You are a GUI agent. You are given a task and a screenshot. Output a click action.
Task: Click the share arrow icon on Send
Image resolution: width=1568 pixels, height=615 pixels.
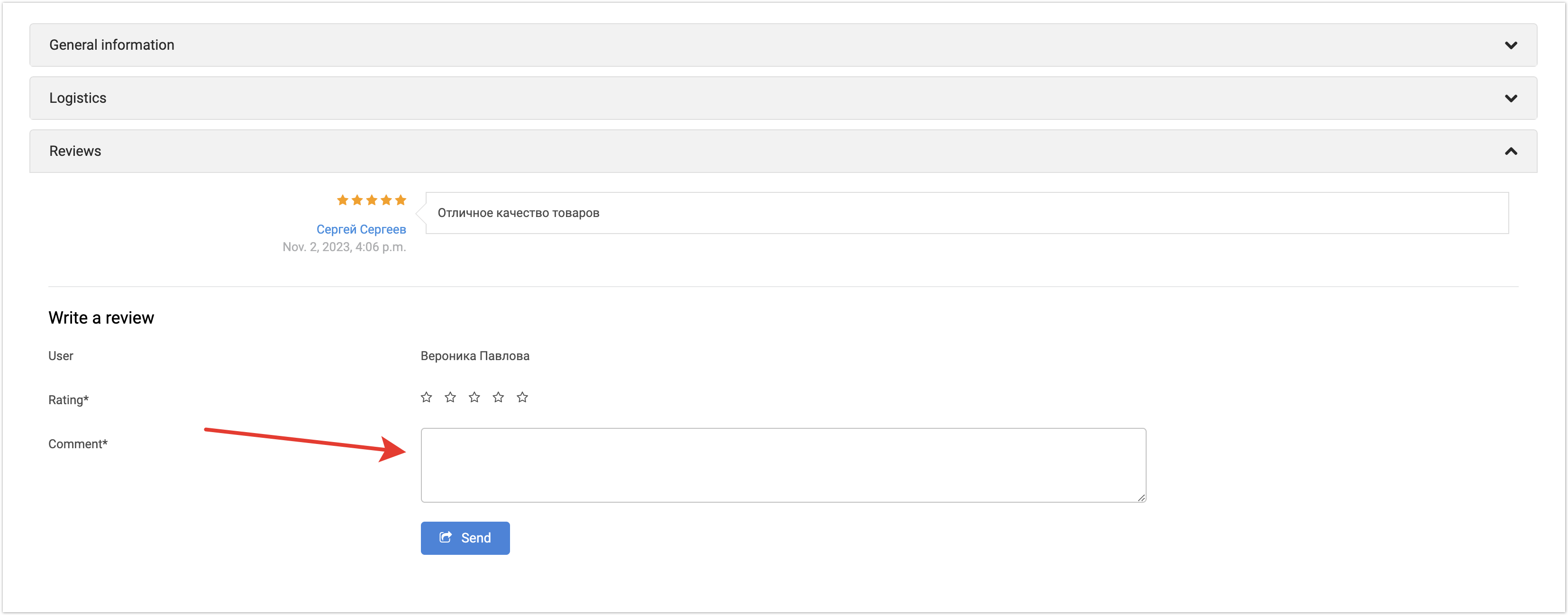pyautogui.click(x=446, y=537)
